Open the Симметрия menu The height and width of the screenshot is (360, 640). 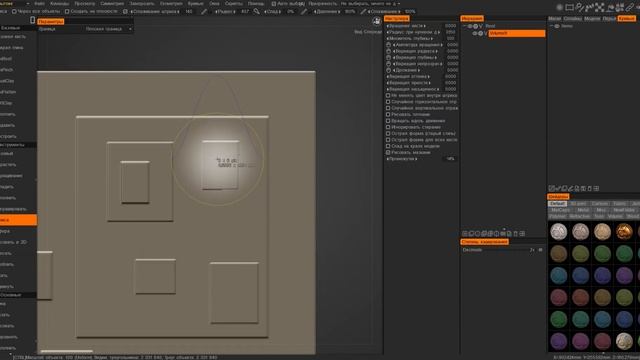112,3
